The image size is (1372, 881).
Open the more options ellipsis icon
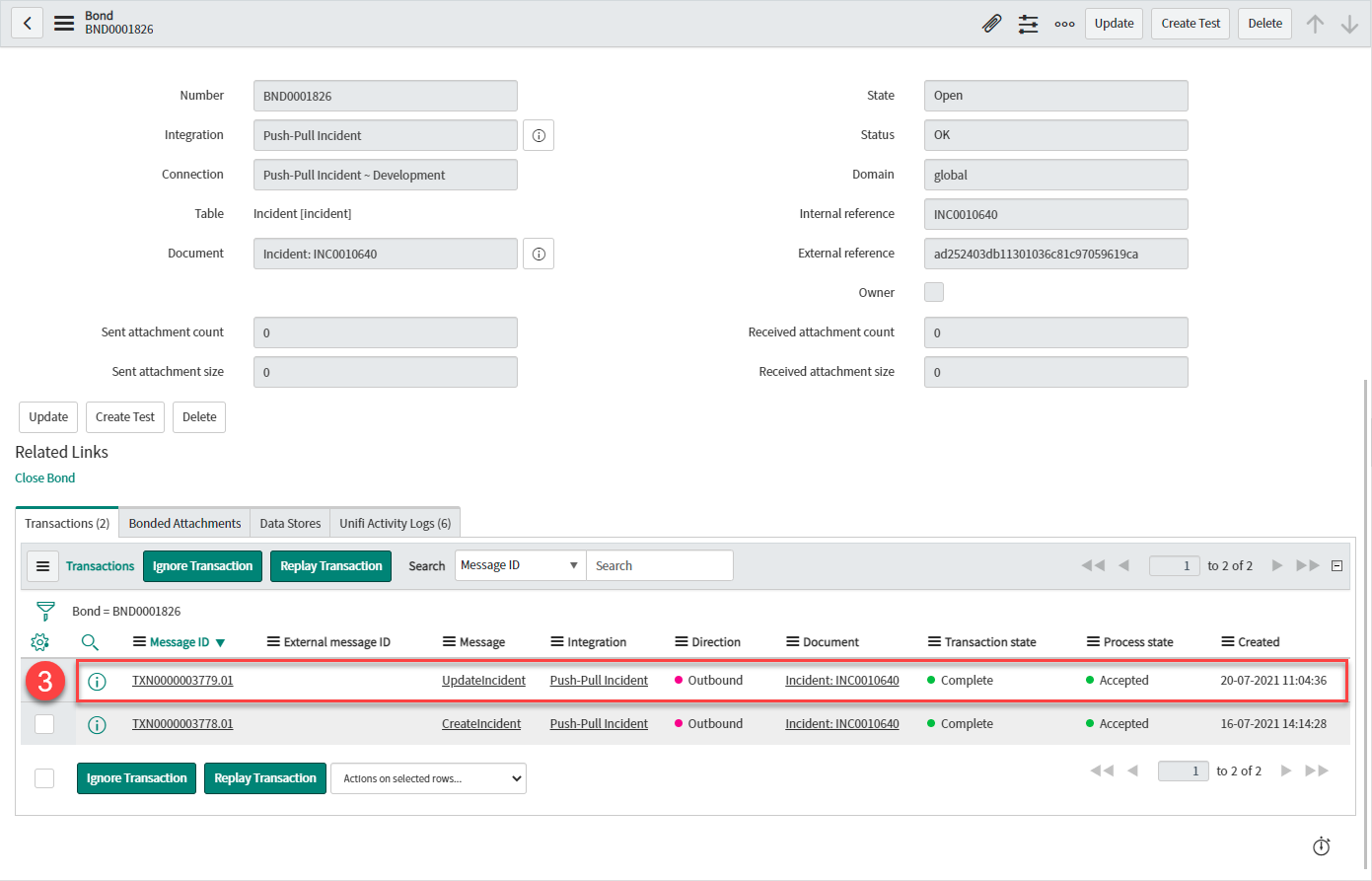[x=1064, y=24]
